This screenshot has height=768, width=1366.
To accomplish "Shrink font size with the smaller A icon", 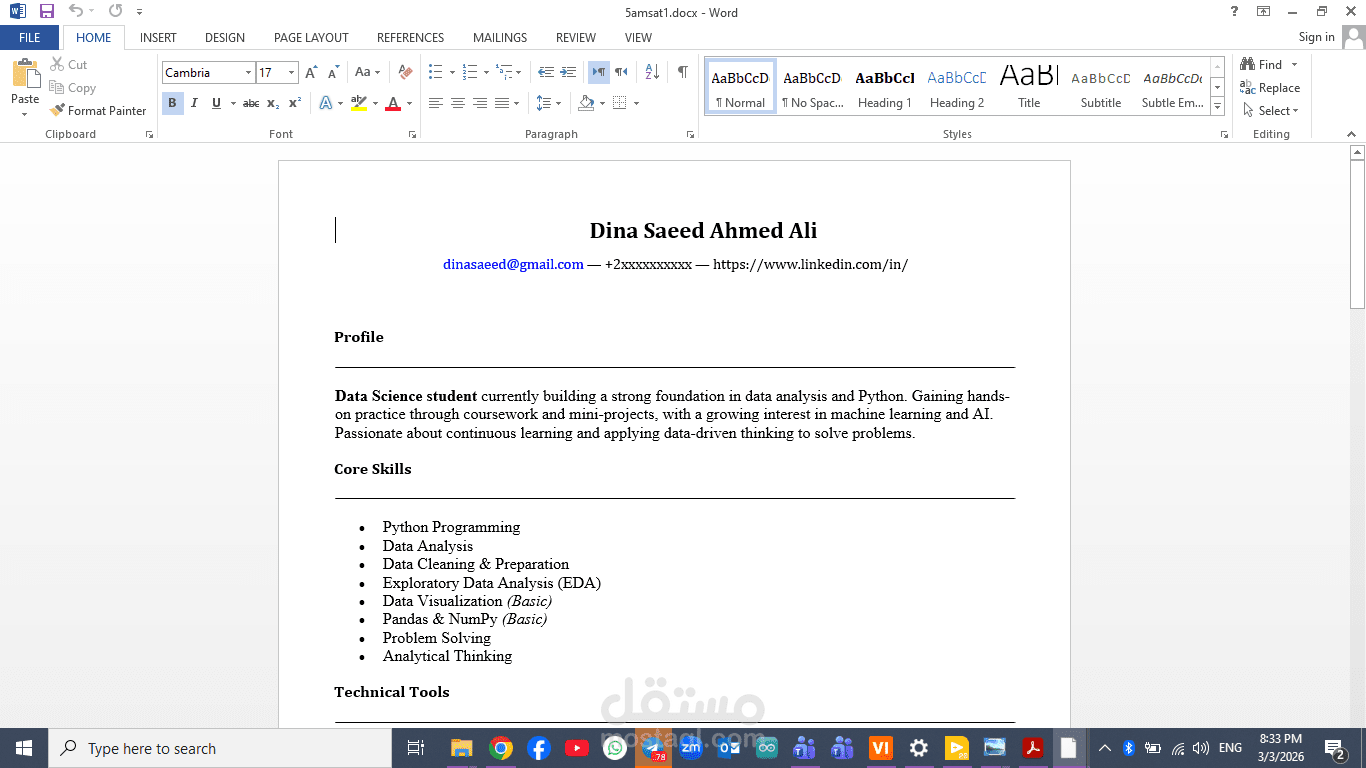I will (334, 72).
